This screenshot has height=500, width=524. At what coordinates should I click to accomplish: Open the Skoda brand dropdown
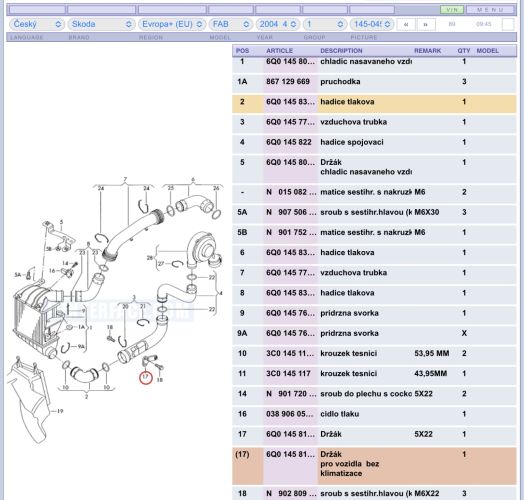(x=101, y=24)
